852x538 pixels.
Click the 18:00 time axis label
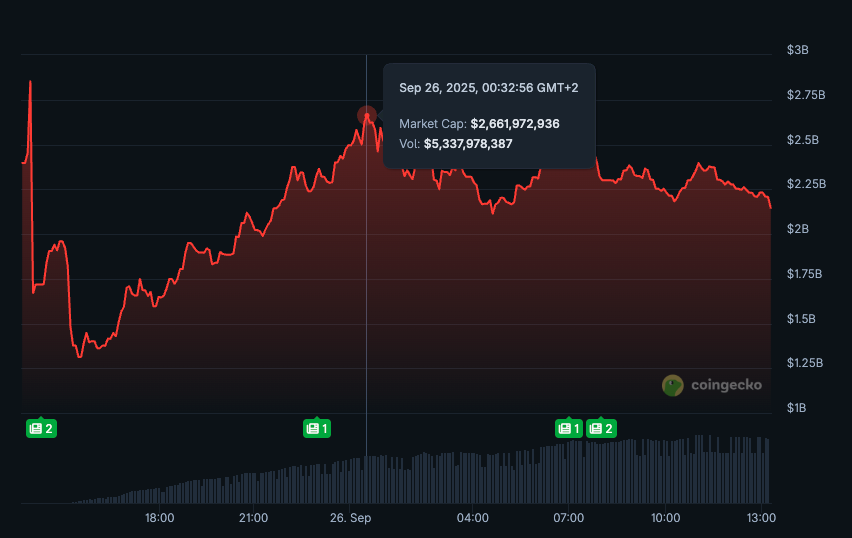tap(160, 518)
